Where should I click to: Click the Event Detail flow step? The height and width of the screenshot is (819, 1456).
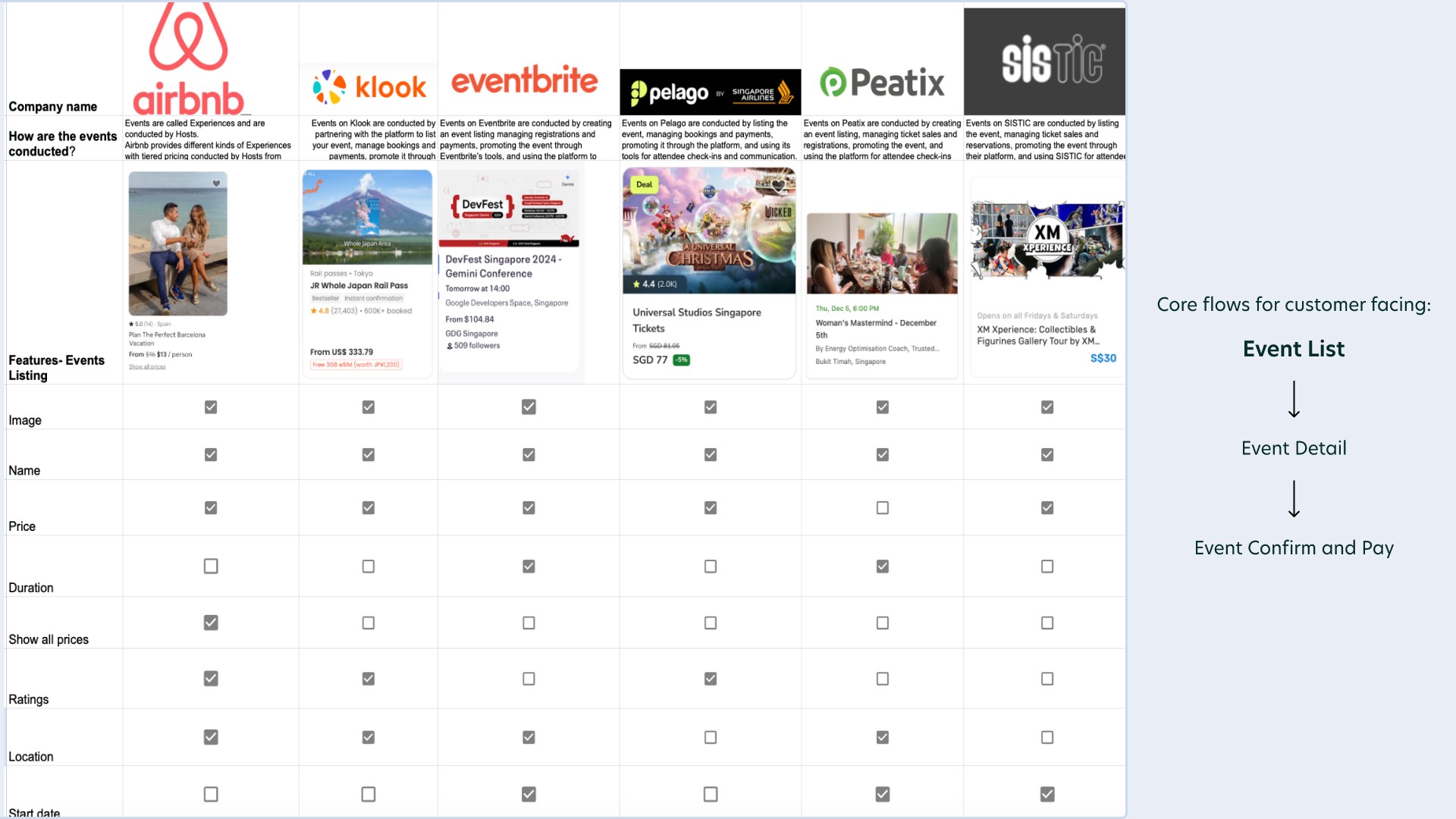point(1293,448)
